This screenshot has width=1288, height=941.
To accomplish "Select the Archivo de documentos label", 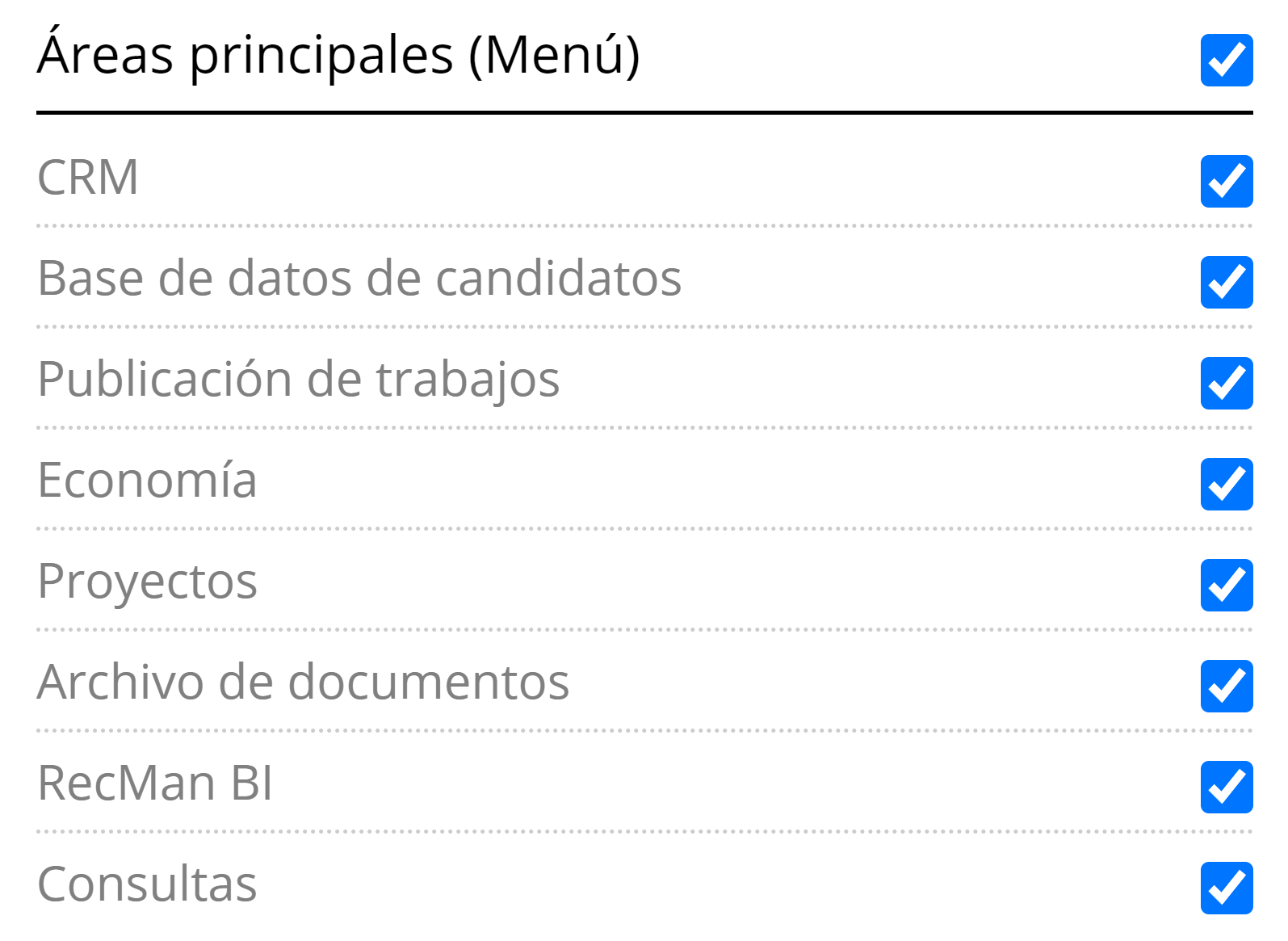I will pyautogui.click(x=303, y=682).
